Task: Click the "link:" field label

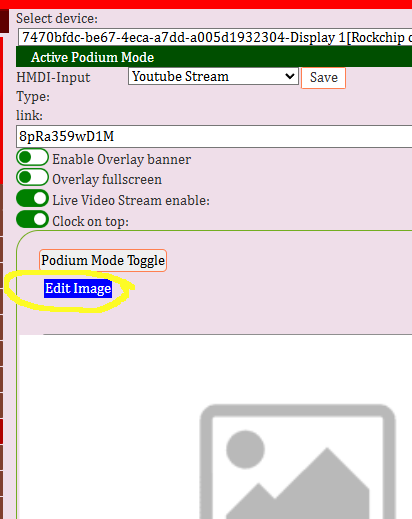Action: pos(29,115)
